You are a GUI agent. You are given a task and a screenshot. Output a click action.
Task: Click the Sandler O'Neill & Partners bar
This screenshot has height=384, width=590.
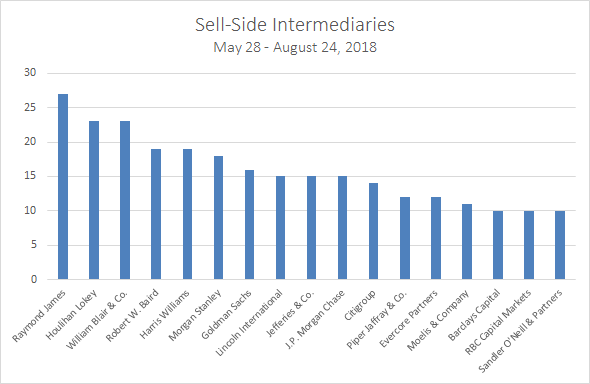[x=560, y=245]
